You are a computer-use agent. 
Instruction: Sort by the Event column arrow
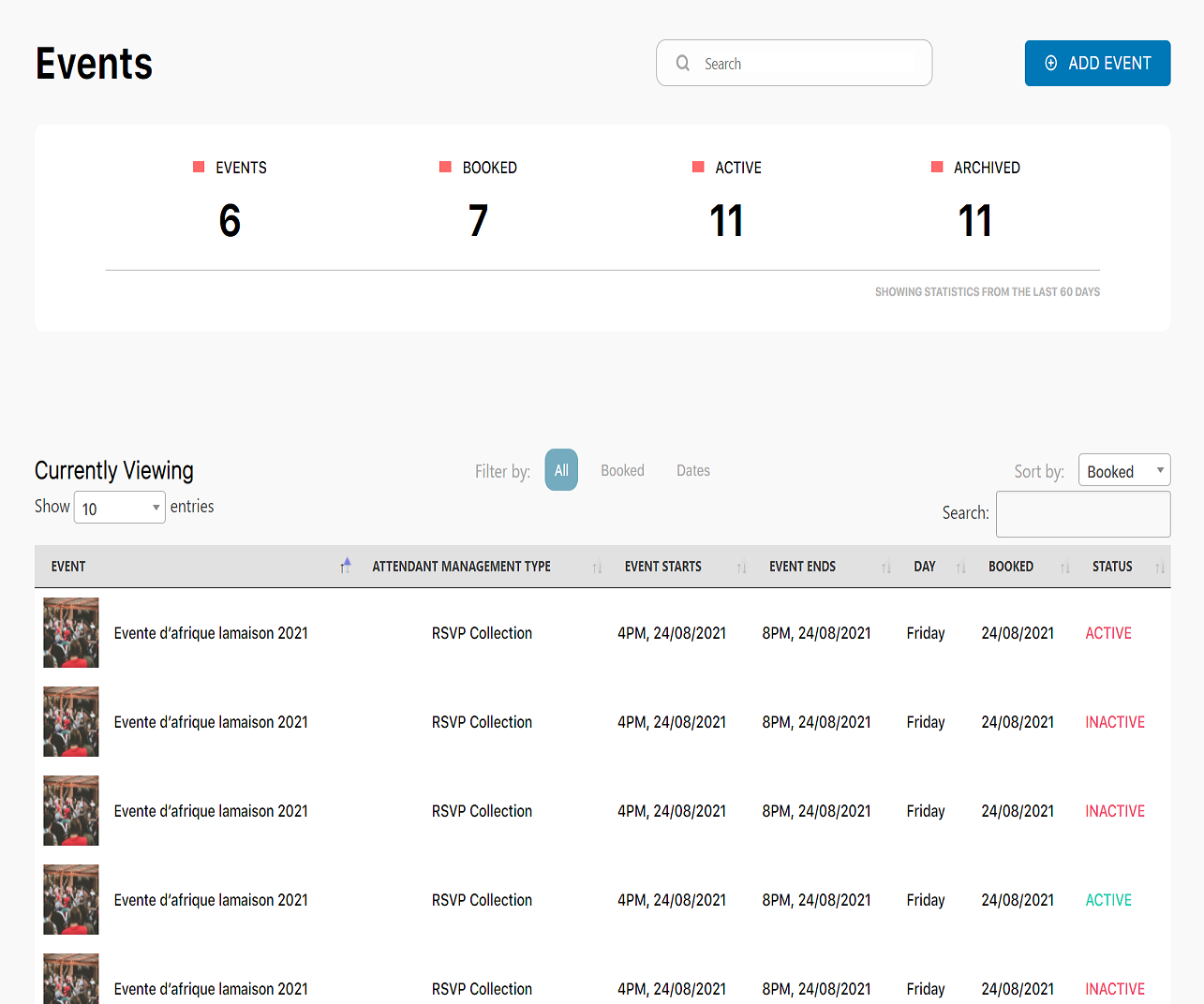point(346,566)
